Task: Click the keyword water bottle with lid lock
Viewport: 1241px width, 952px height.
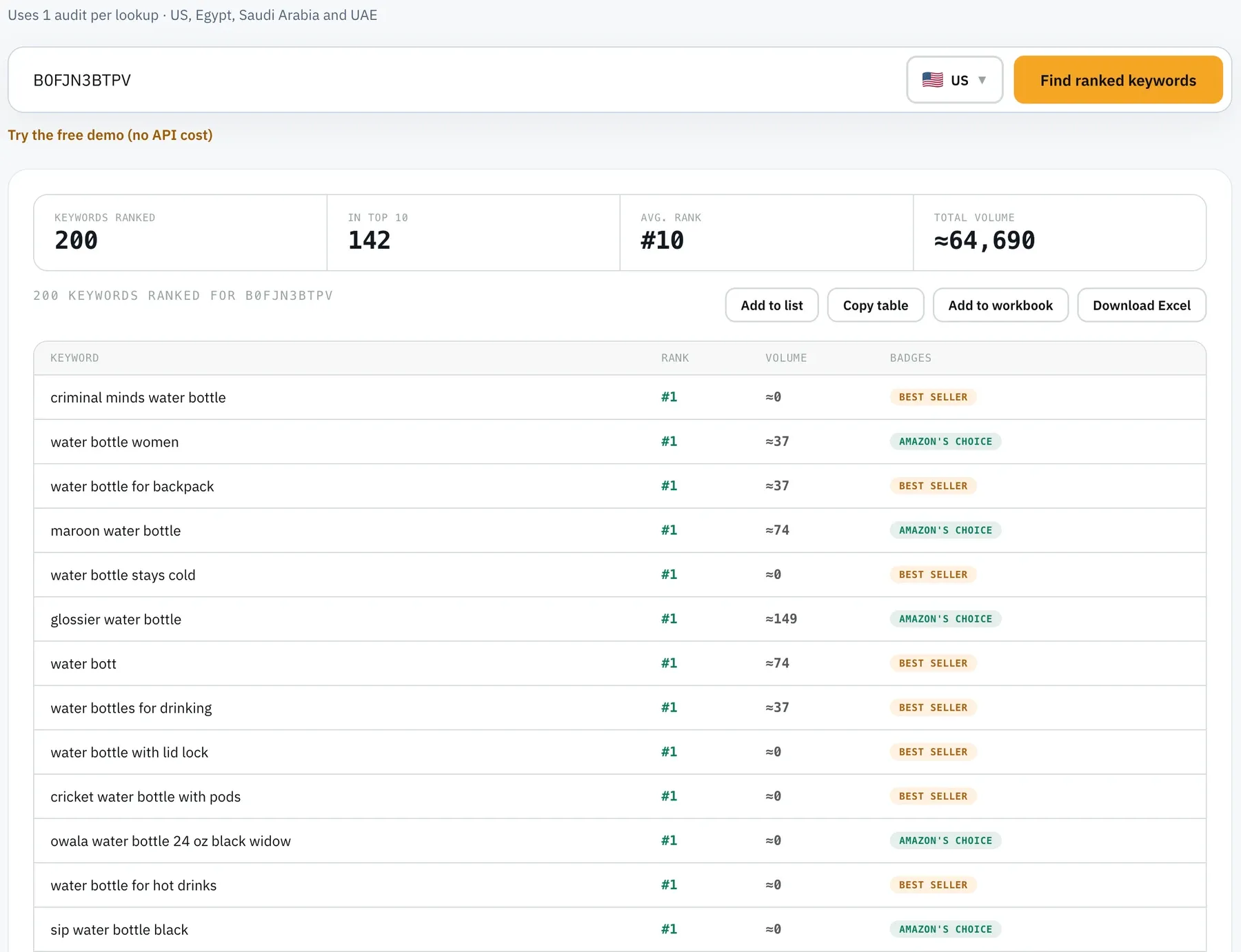Action: 129,753
